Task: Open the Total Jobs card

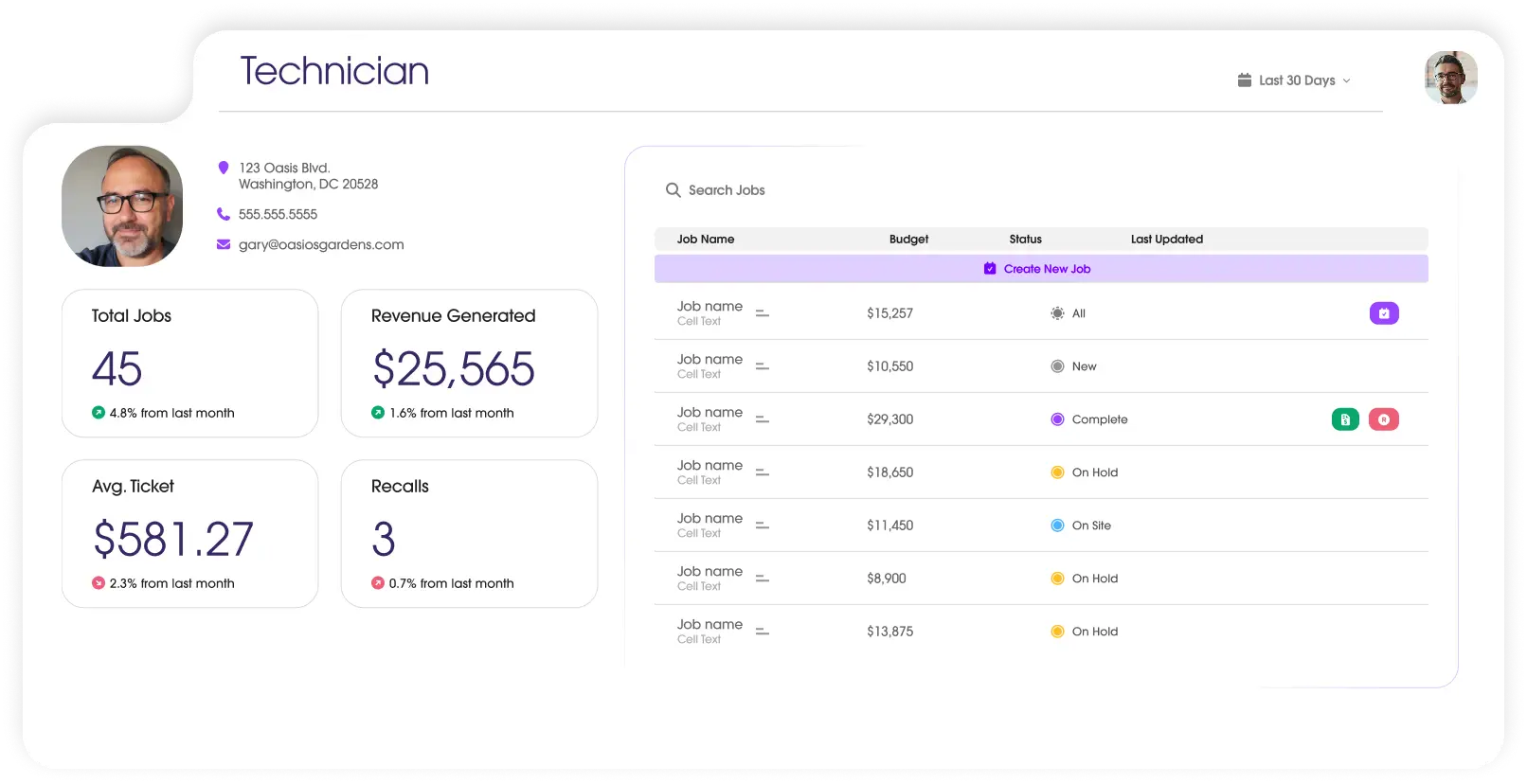Action: [x=189, y=364]
